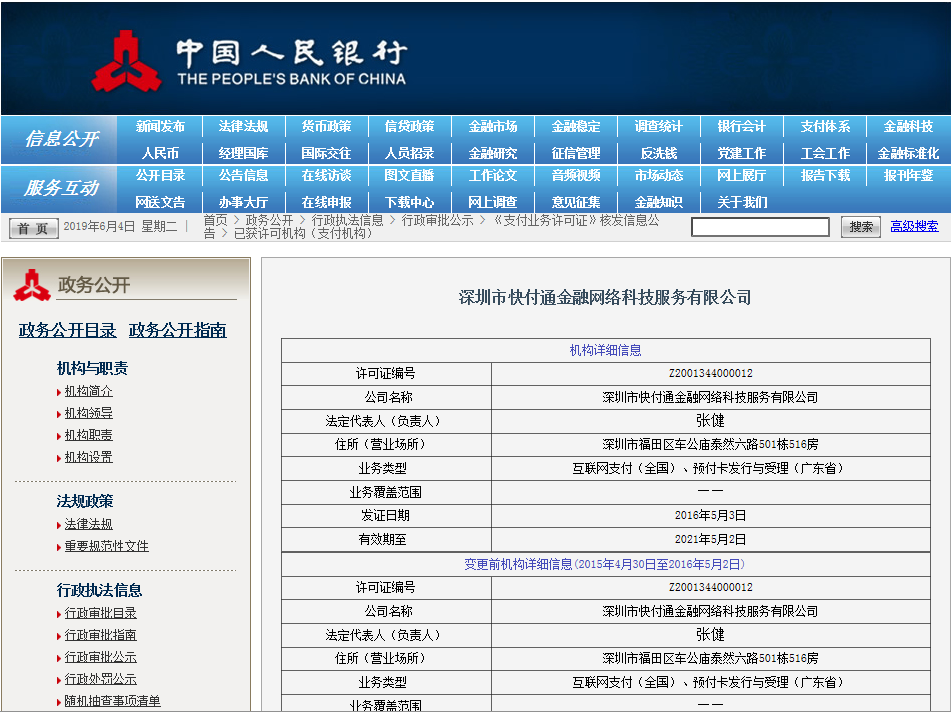Open 报告下载 navigation item
The image size is (951, 713).
point(825,176)
